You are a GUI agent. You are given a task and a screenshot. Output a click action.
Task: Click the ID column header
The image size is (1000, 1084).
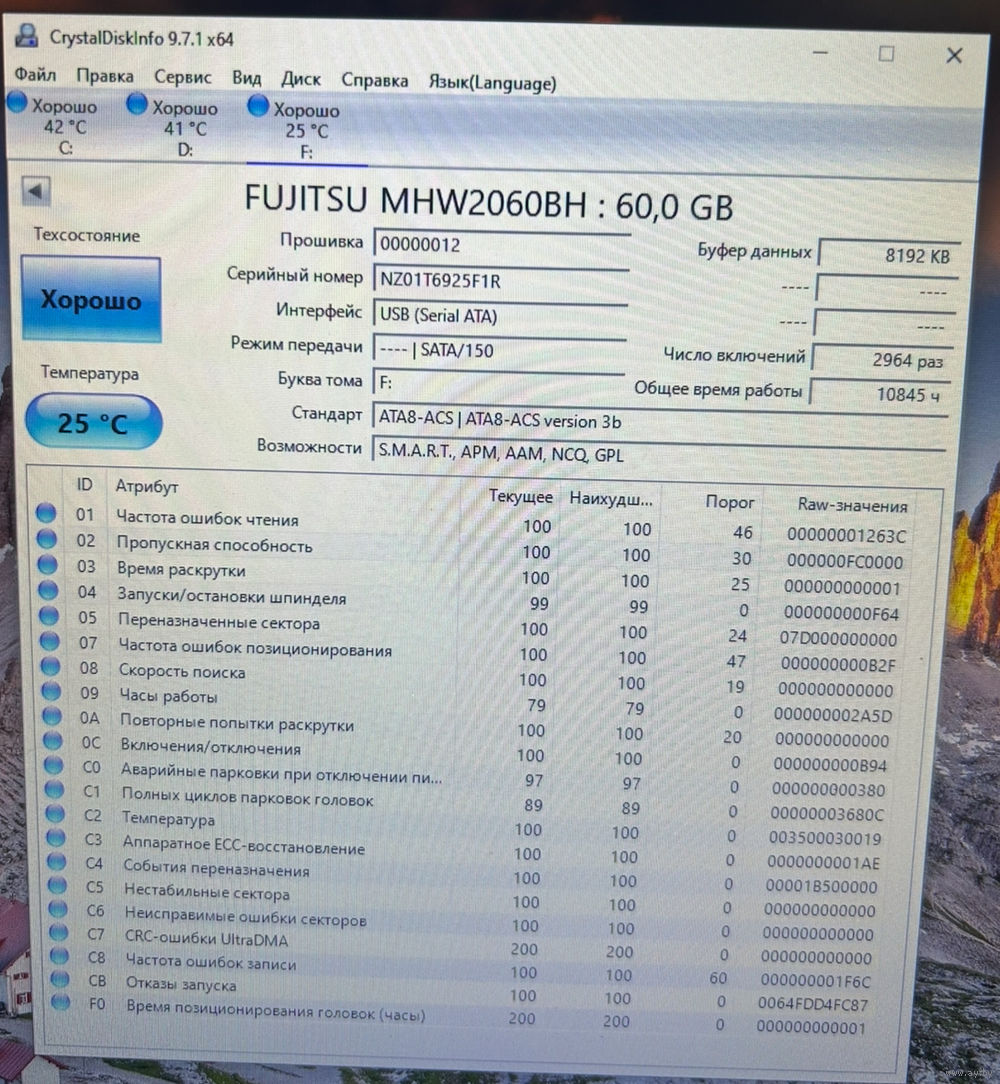click(x=84, y=485)
